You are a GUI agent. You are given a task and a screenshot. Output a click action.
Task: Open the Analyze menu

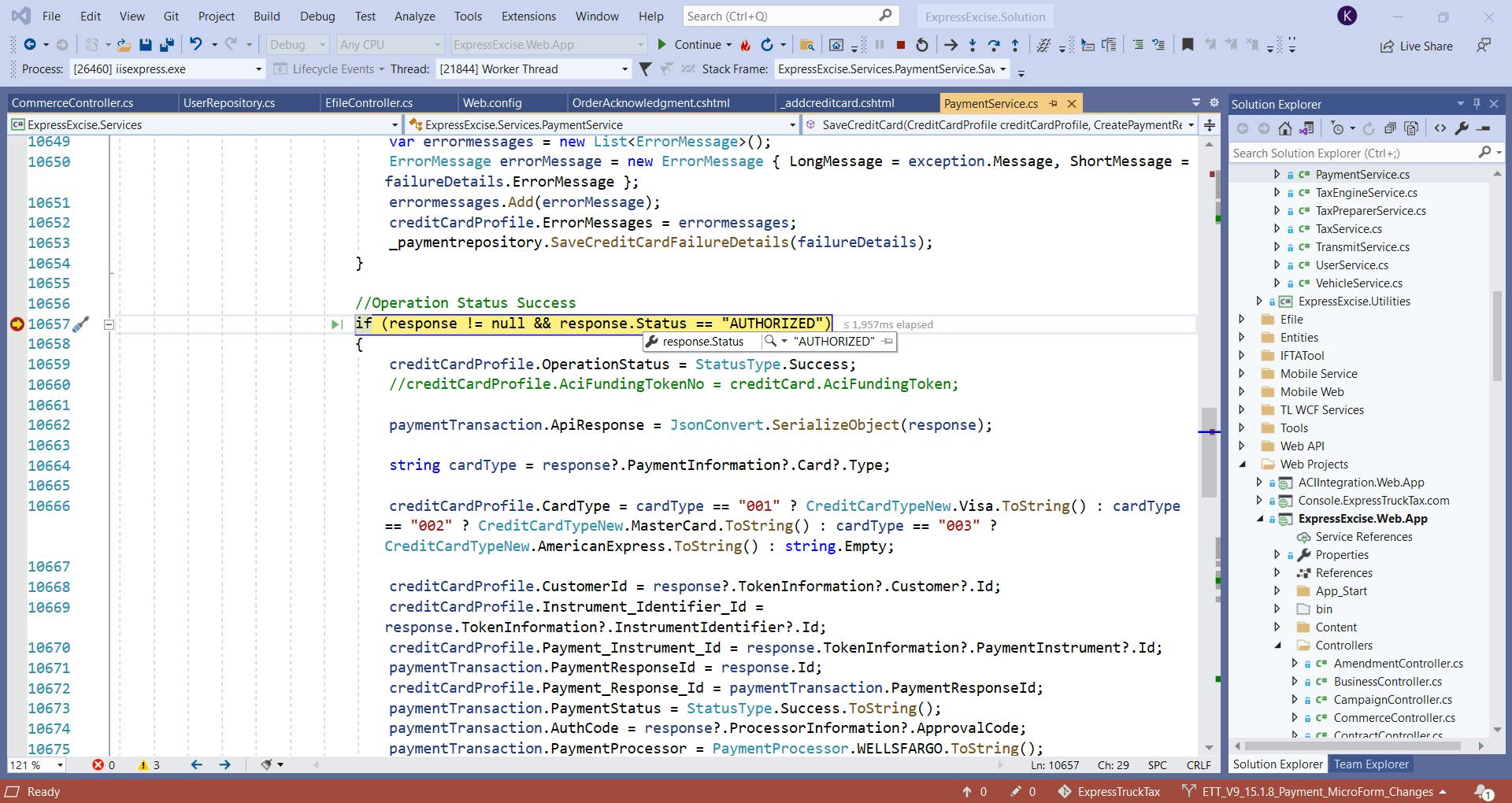click(x=415, y=16)
